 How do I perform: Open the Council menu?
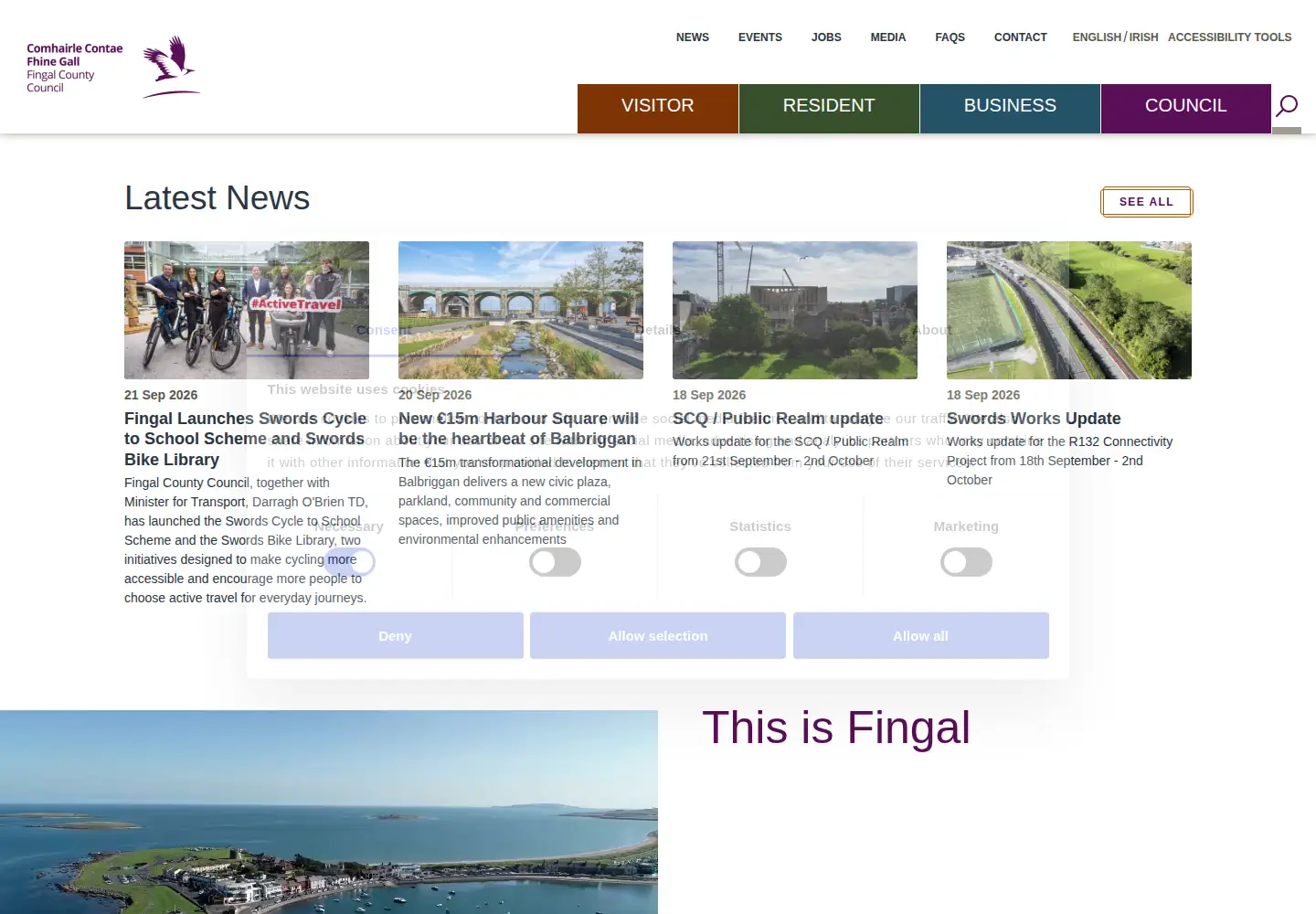click(x=1185, y=109)
